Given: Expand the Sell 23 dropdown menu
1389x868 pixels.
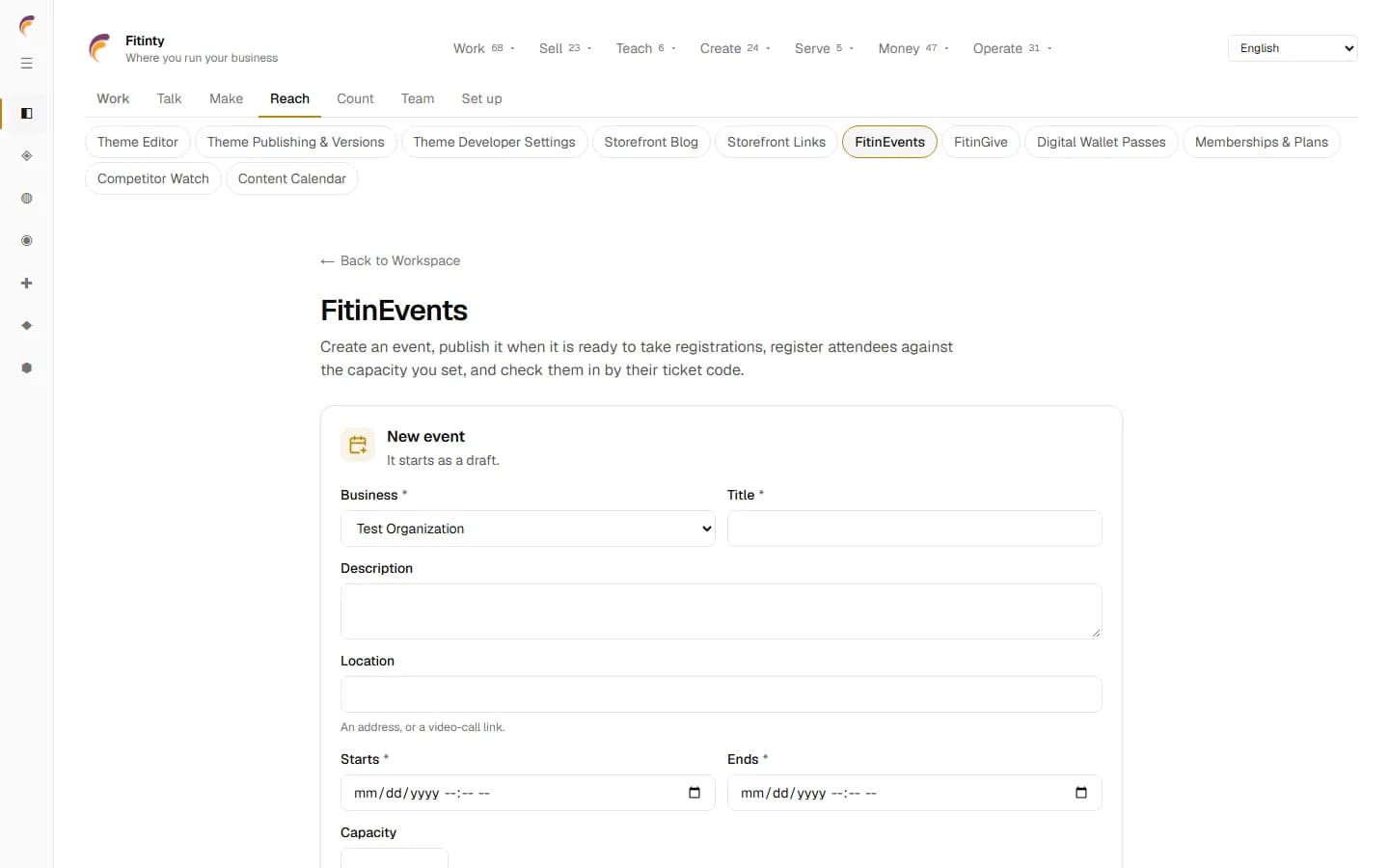Looking at the screenshot, I should pyautogui.click(x=565, y=48).
